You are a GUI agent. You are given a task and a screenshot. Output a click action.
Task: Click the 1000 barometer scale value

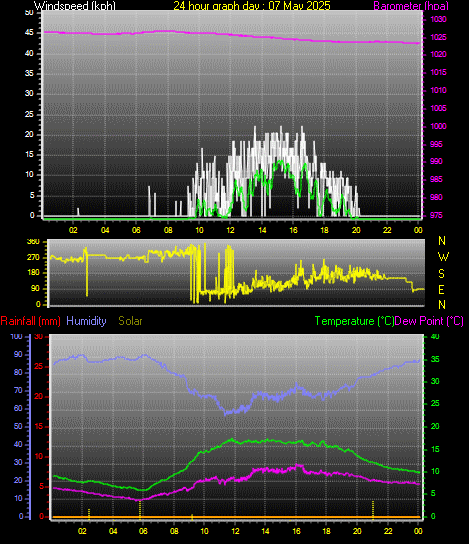[x=438, y=126]
